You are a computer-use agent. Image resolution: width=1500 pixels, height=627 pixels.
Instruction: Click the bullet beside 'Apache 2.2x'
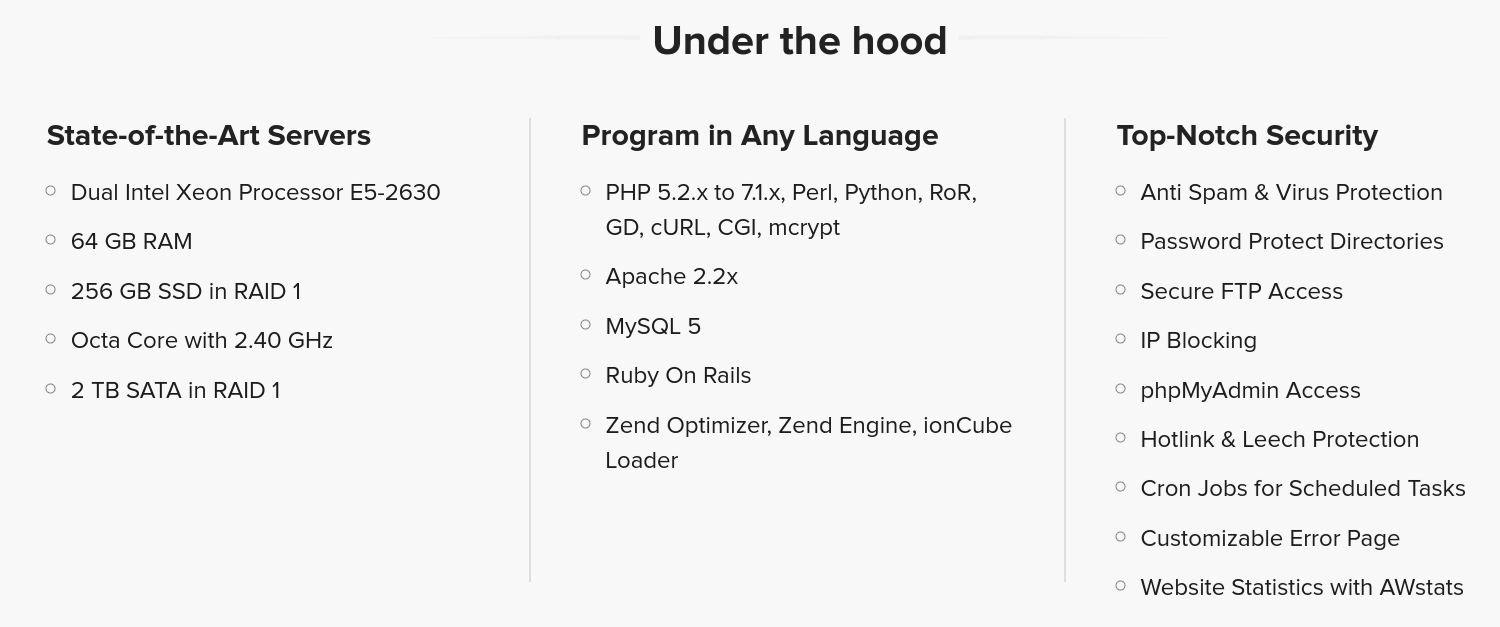click(x=586, y=275)
